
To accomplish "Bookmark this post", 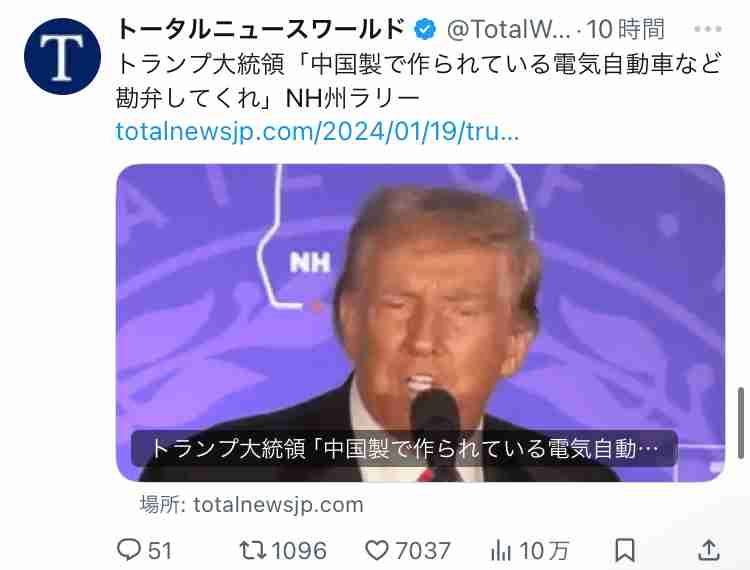I will [x=625, y=550].
